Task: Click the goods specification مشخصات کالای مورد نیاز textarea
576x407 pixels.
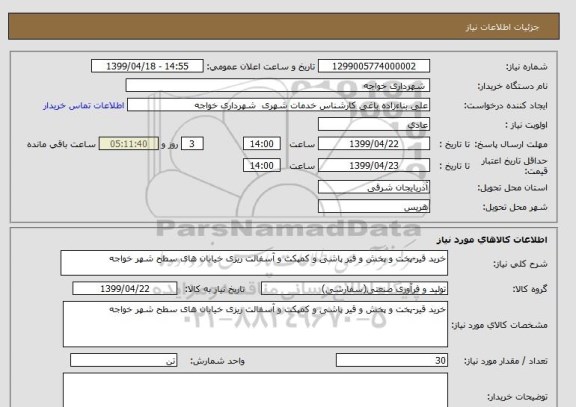Action: [x=255, y=324]
